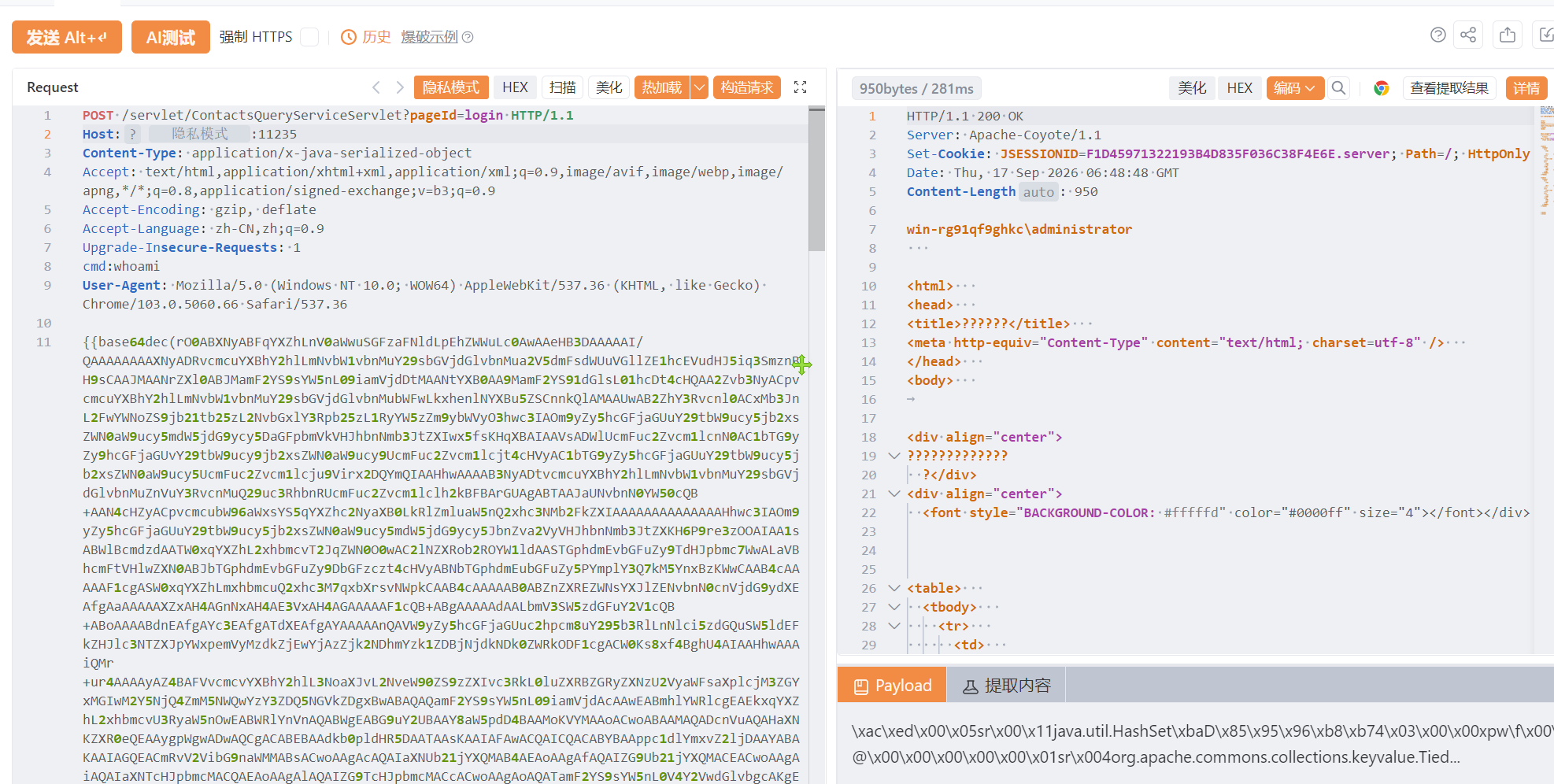Switch to the 提取内容 tab
This screenshot has width=1554, height=784.
tap(1006, 686)
